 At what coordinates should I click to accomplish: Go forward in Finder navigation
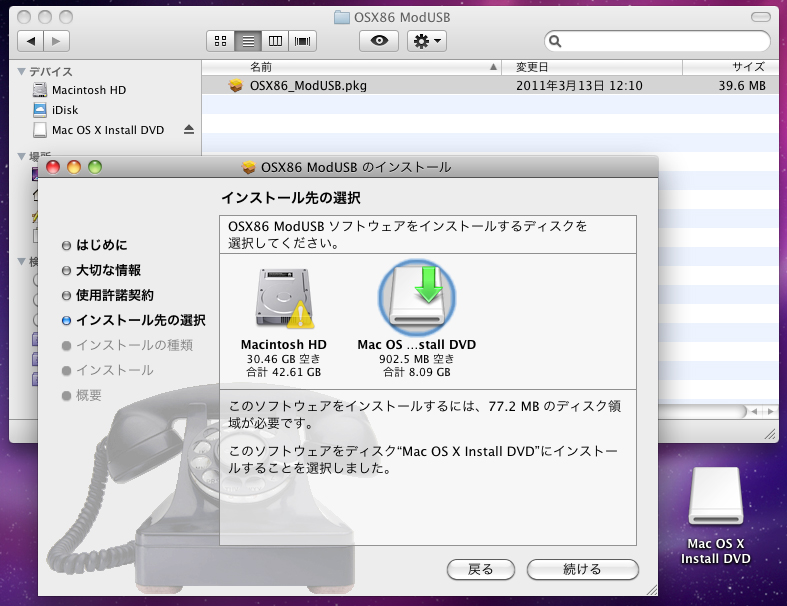tap(56, 41)
